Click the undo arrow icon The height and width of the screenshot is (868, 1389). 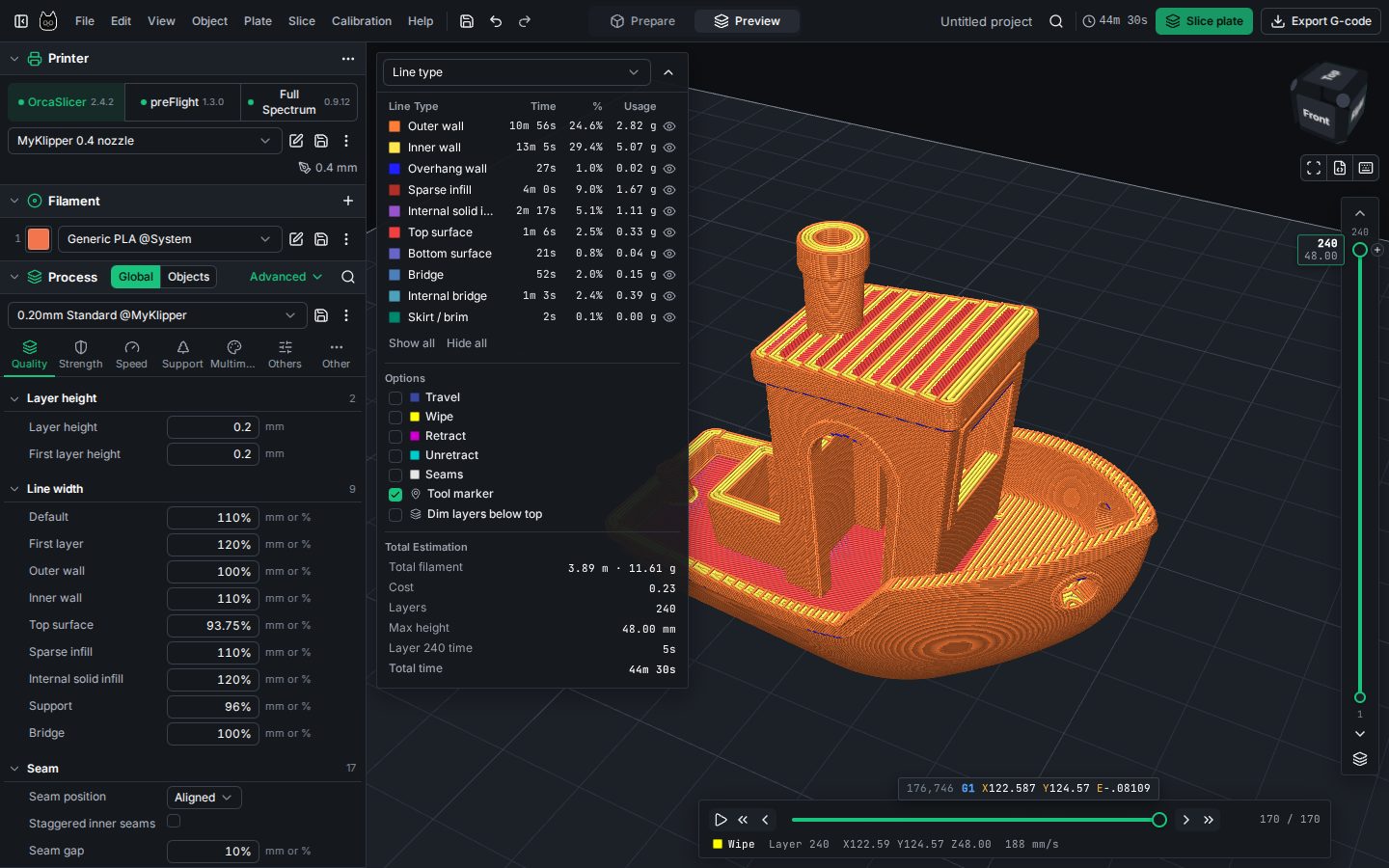[496, 21]
